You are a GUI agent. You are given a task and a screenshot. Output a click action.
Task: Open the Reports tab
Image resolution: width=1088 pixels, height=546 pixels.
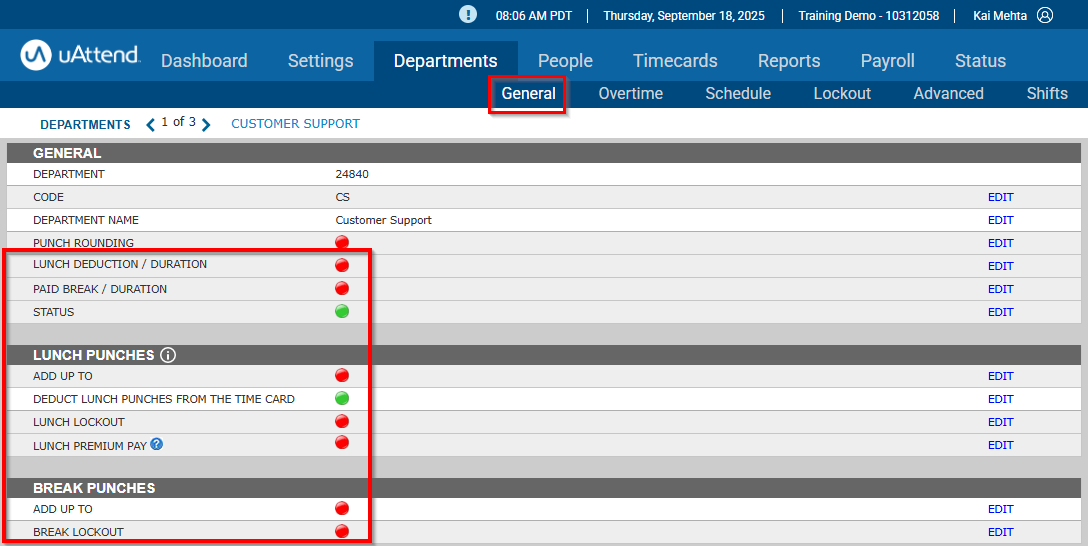click(x=789, y=61)
